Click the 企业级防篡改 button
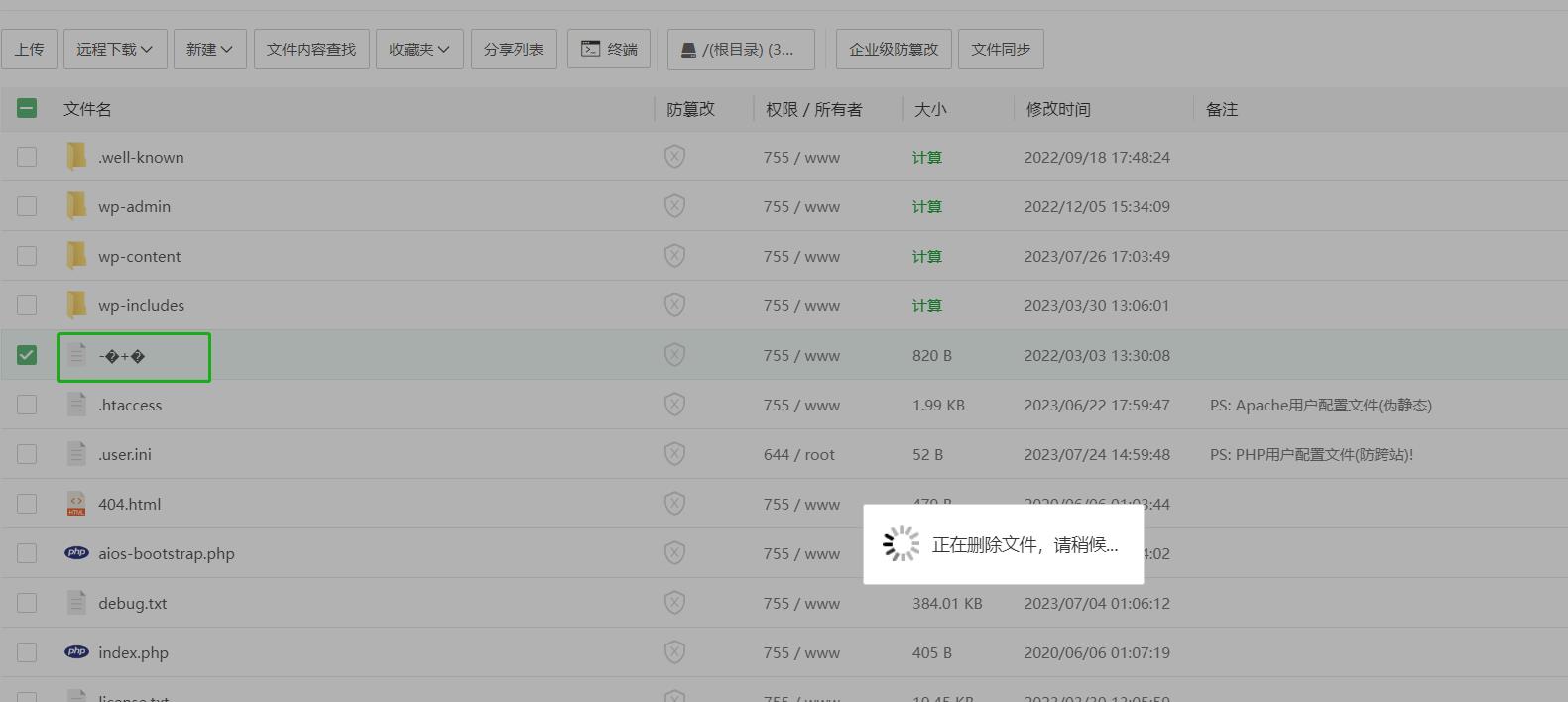 click(x=894, y=49)
